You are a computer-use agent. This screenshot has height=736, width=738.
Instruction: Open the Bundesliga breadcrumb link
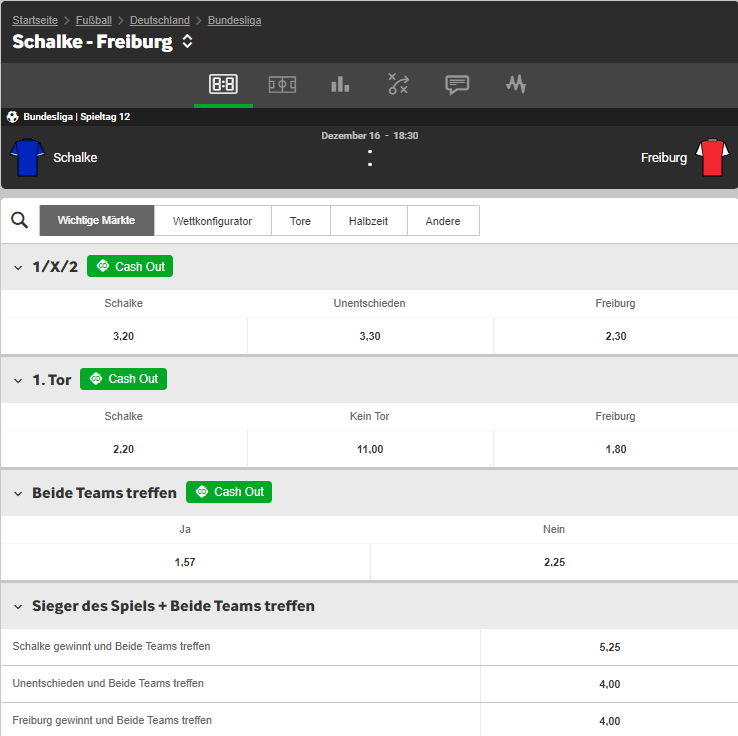[234, 20]
